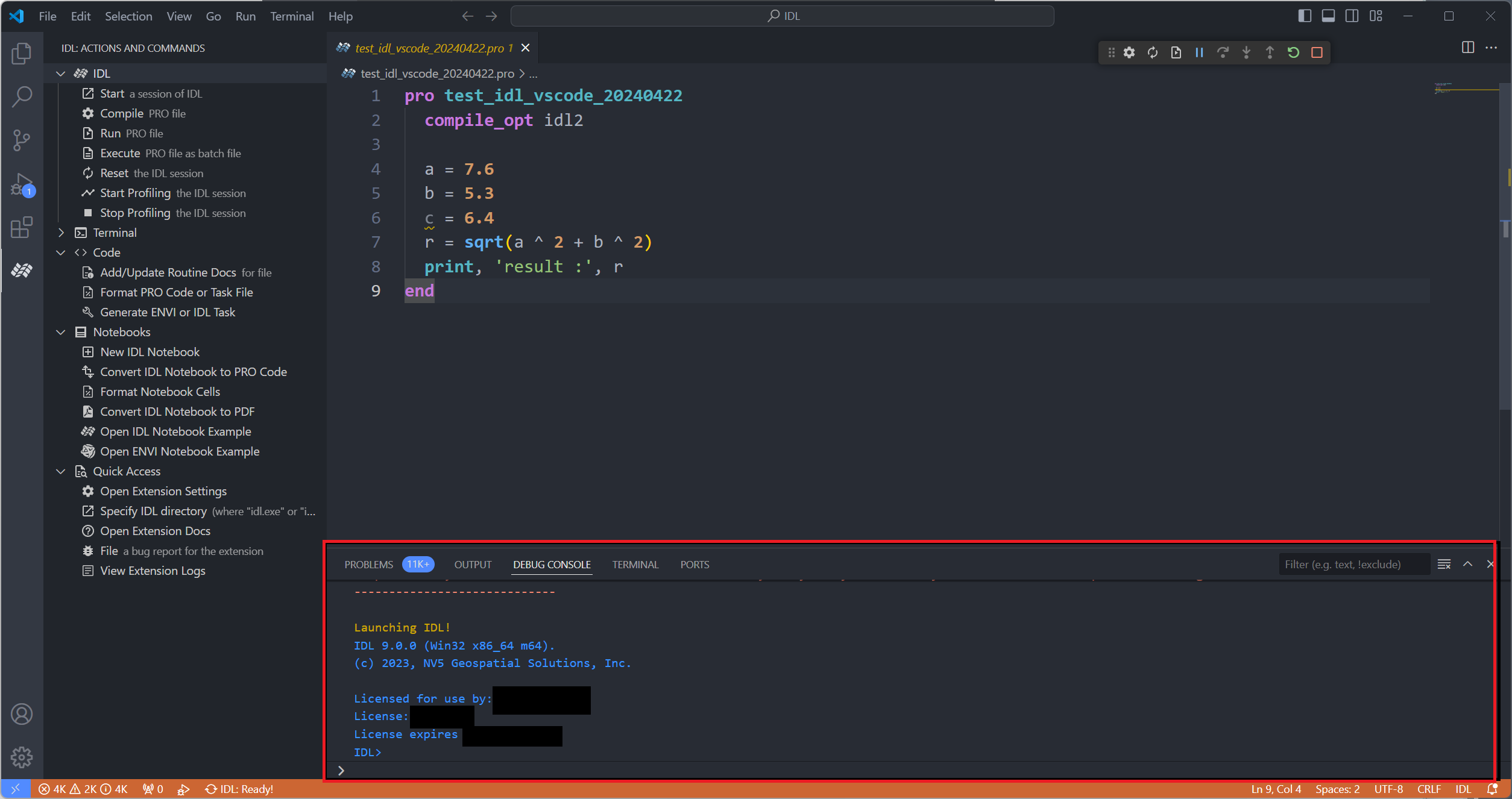Click the red Stop debug button

(x=1317, y=52)
